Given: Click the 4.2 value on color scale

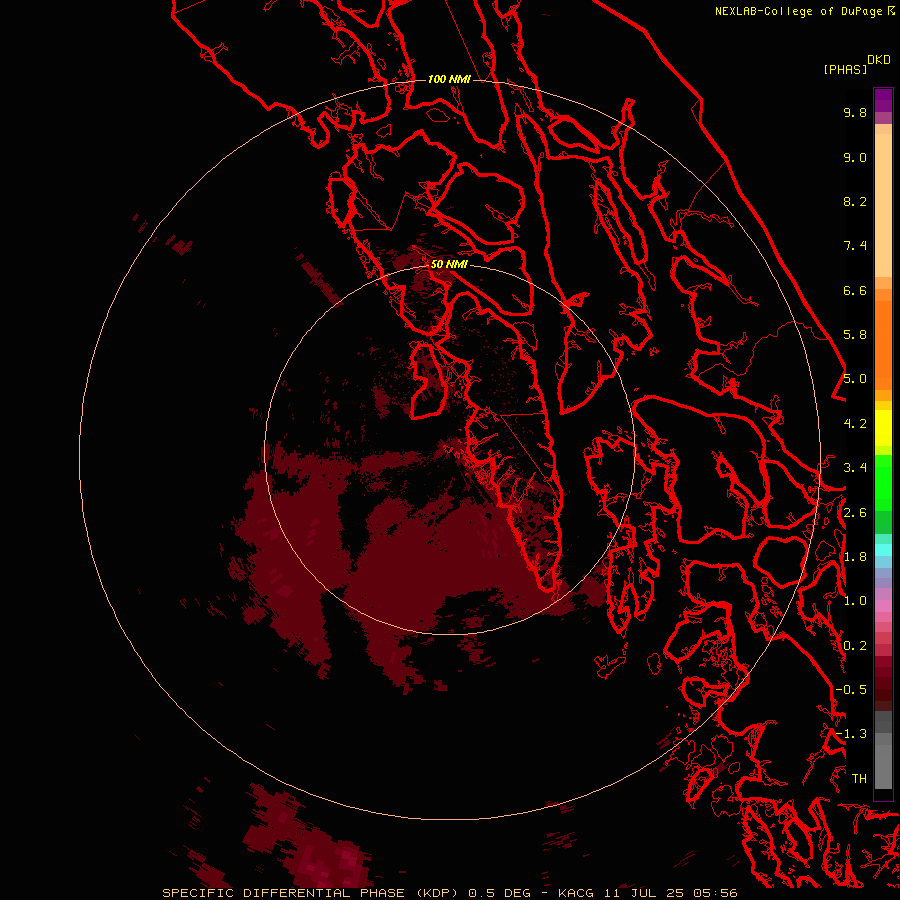Looking at the screenshot, I should pyautogui.click(x=855, y=424).
